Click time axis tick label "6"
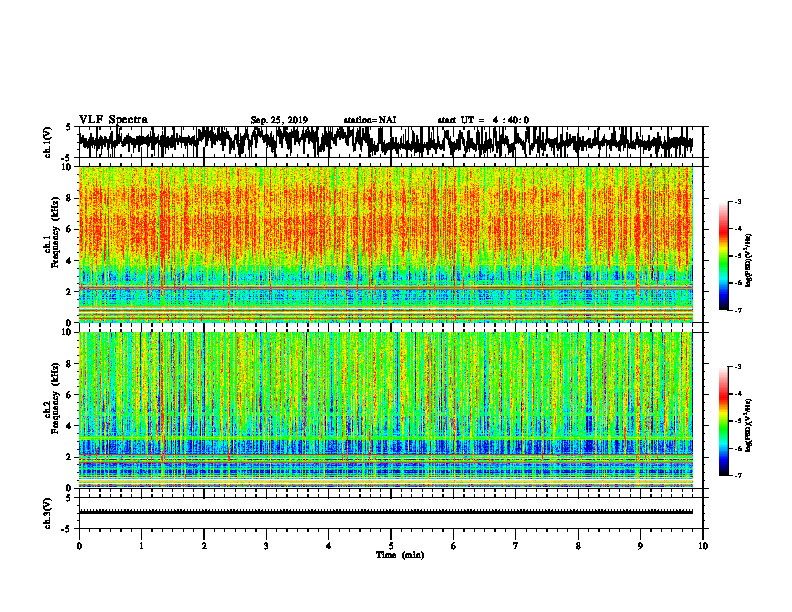 click(x=454, y=546)
